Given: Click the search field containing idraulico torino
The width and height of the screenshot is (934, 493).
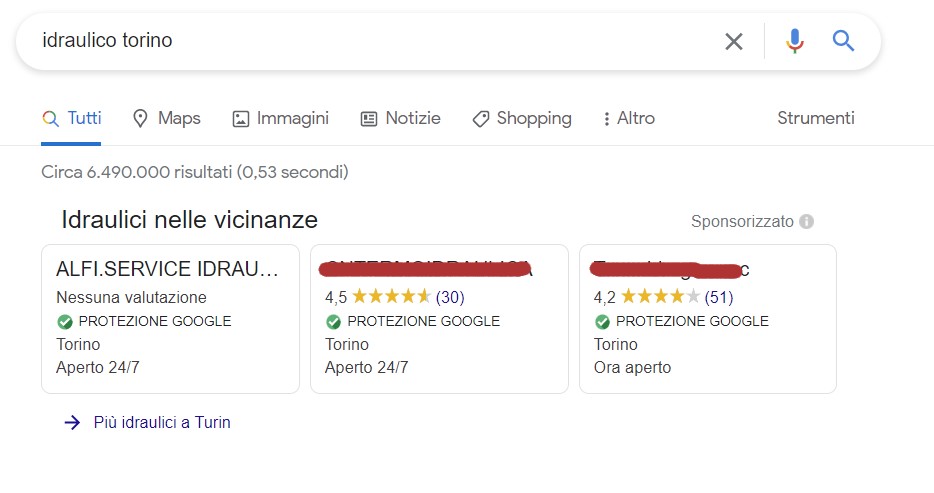Looking at the screenshot, I should point(370,41).
